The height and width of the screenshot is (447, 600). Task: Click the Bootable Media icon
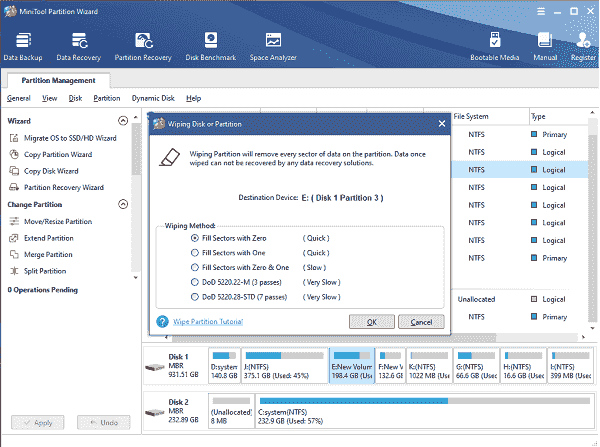[495, 46]
